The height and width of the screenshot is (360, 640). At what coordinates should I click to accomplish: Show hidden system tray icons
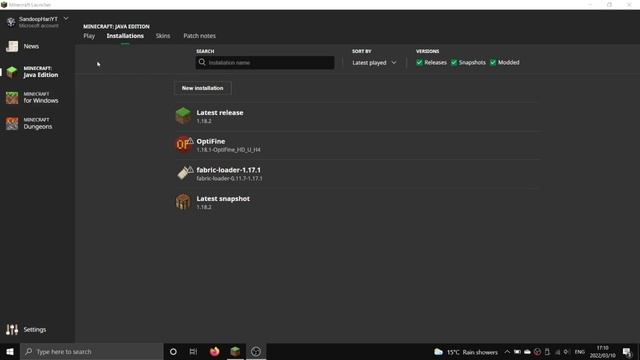pos(507,352)
